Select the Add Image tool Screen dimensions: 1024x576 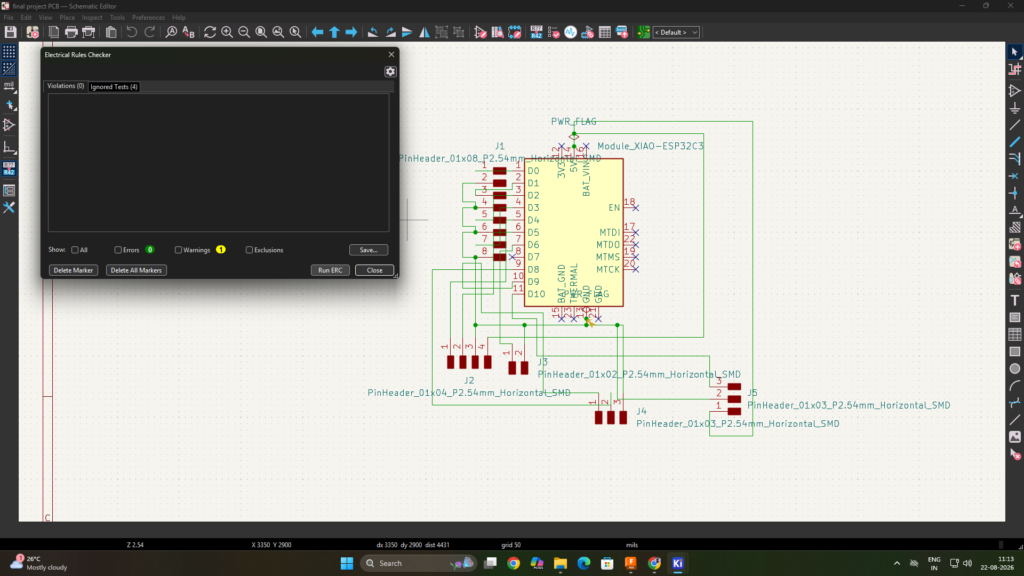[x=1015, y=437]
